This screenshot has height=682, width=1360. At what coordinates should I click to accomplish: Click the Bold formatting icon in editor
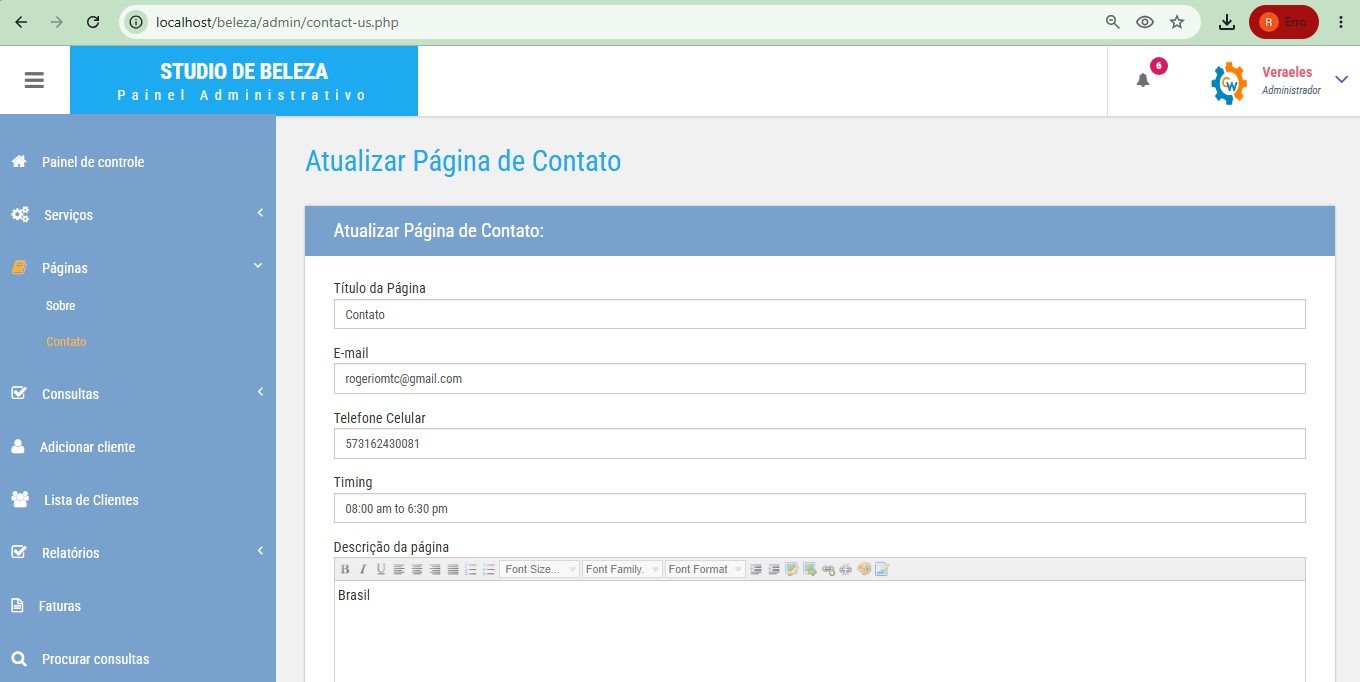click(345, 569)
